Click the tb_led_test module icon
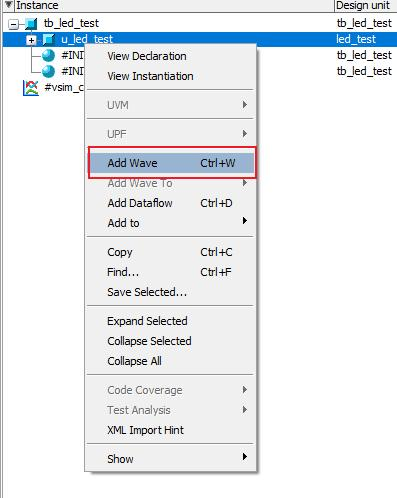This screenshot has width=397, height=498. pos(31,24)
